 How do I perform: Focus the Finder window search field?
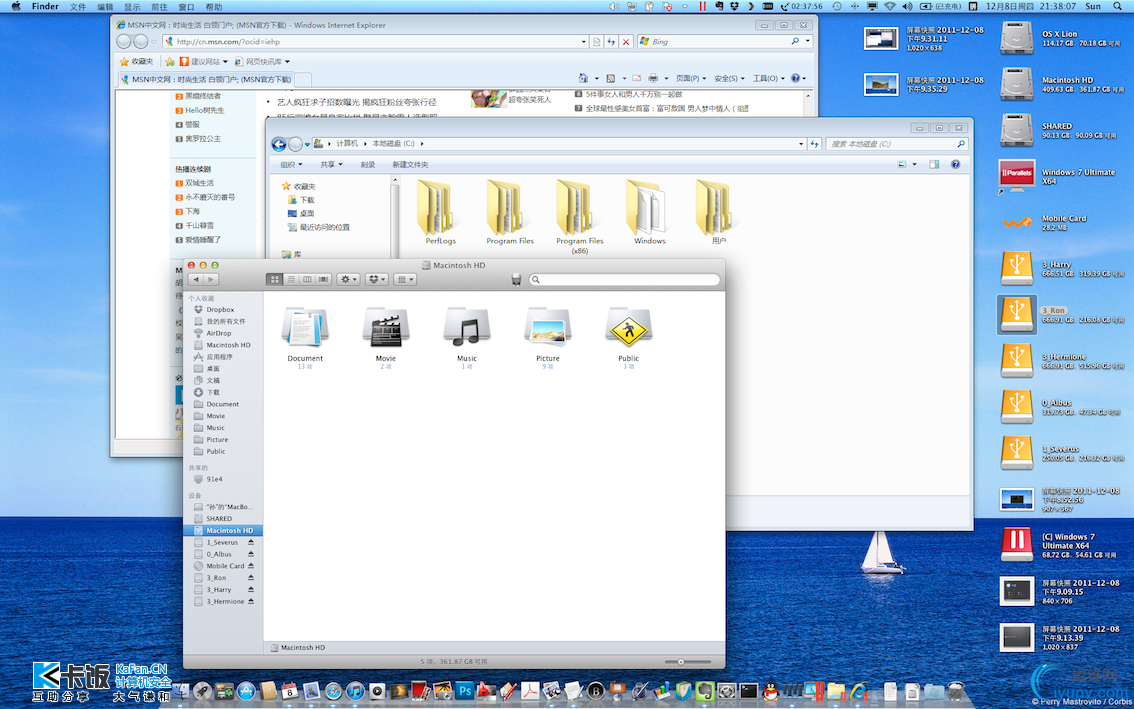click(x=625, y=279)
